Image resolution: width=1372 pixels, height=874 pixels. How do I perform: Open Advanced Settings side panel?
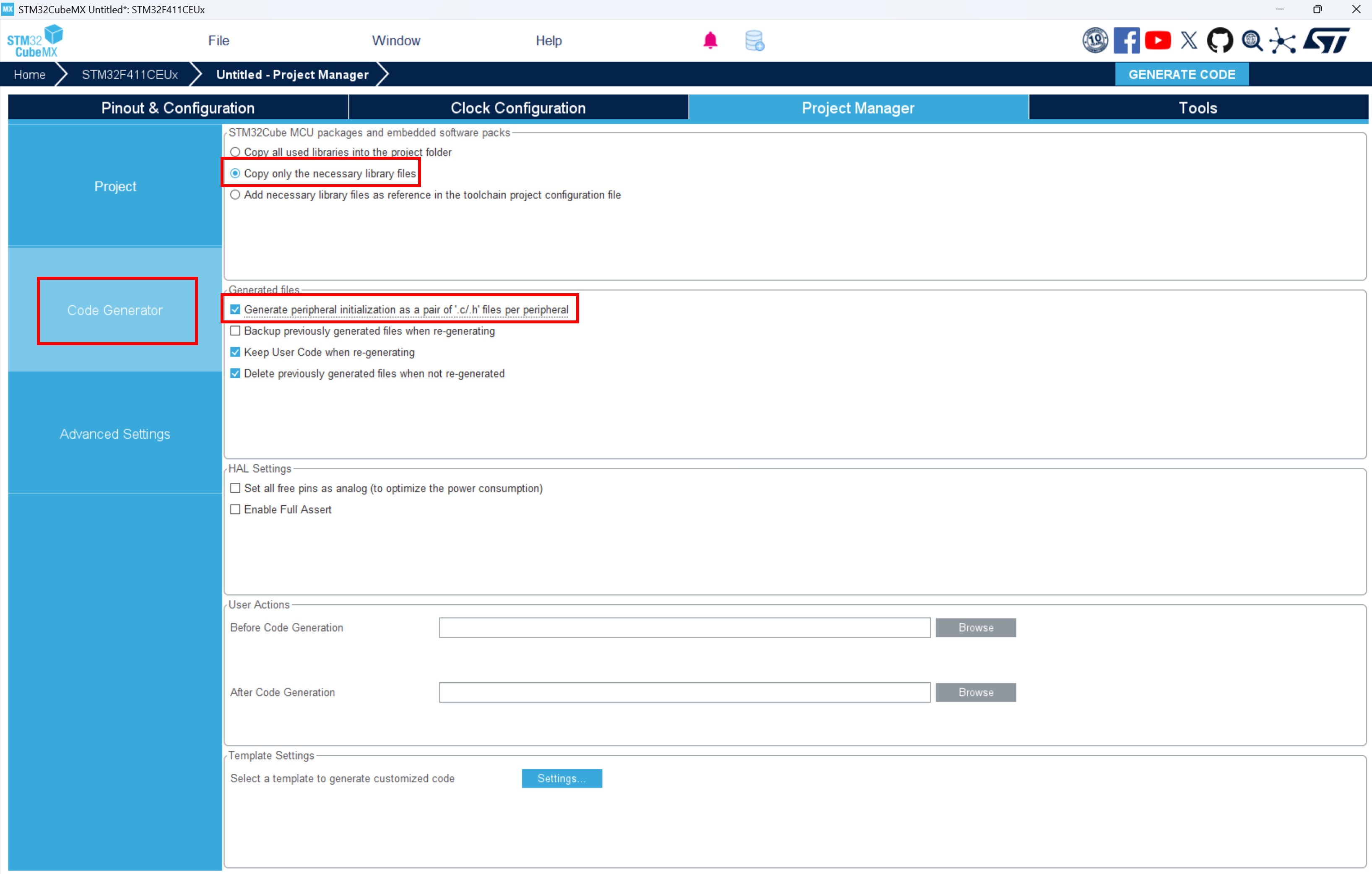(x=115, y=434)
